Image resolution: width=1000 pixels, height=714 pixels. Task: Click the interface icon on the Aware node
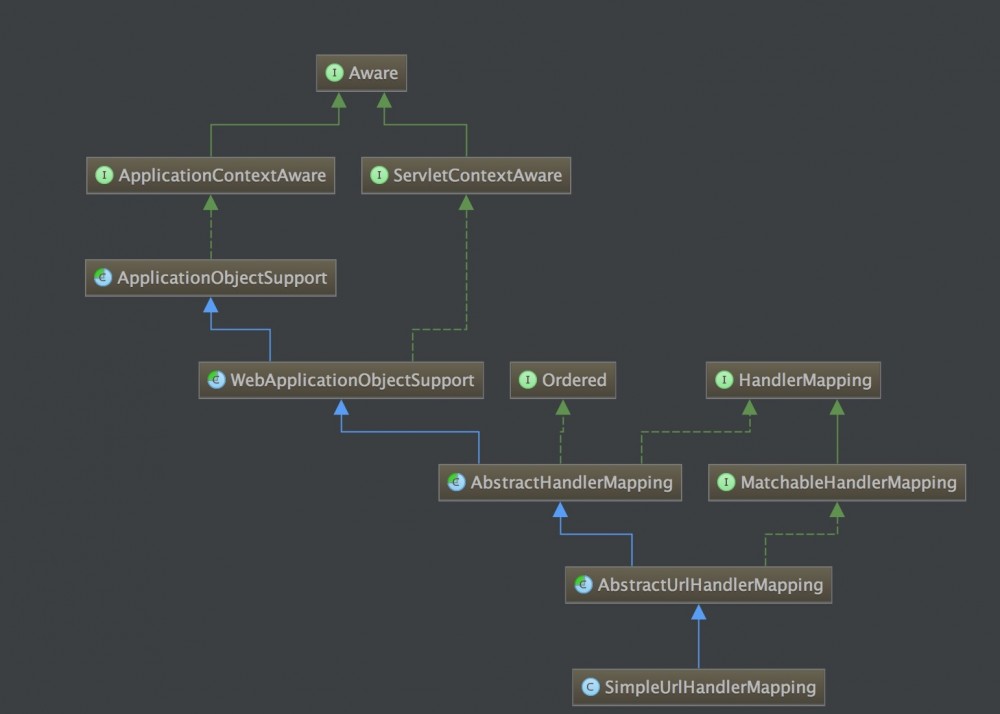coord(333,72)
